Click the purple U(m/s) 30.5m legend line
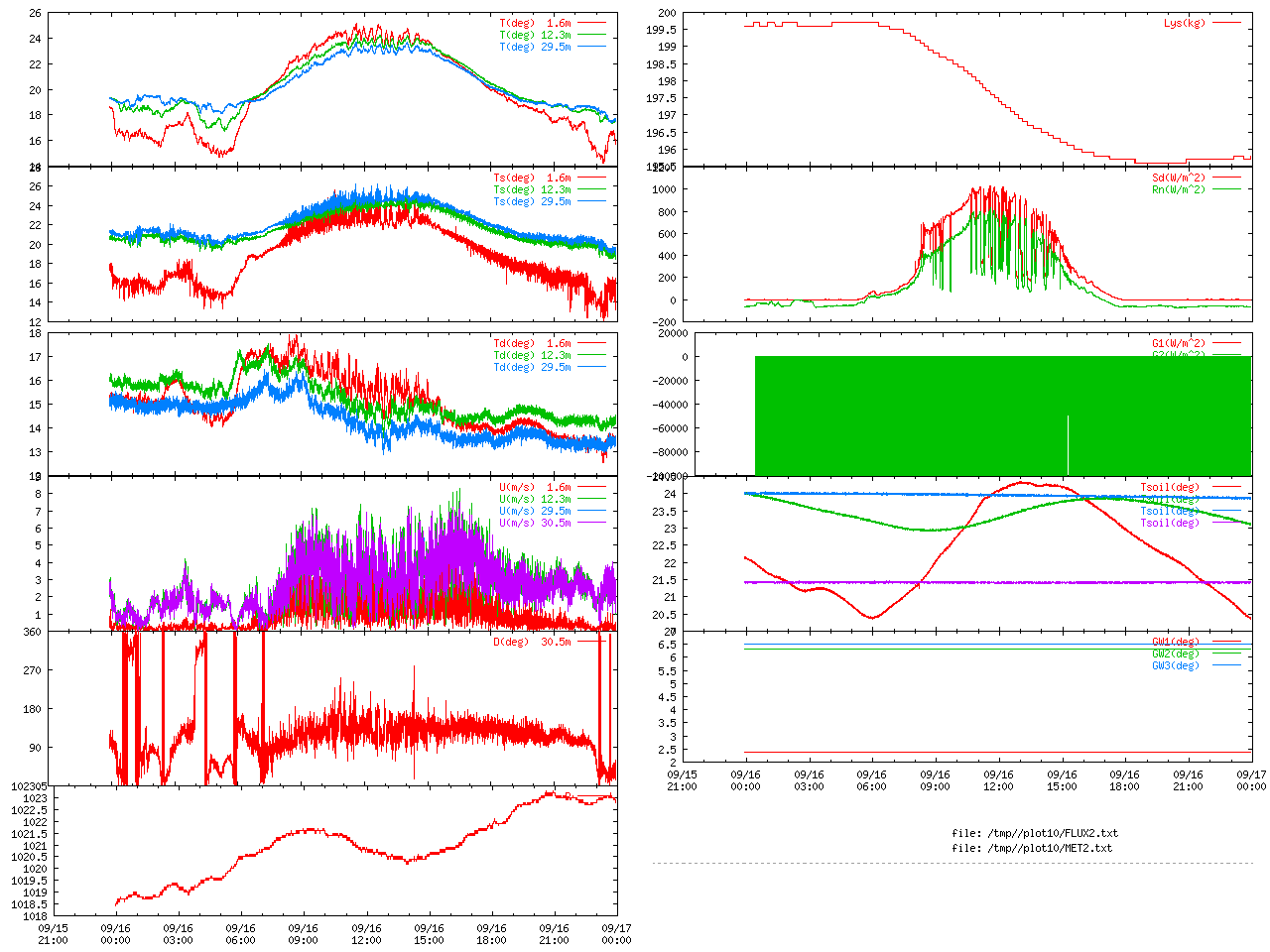Screen dimensions: 1270x952 pos(591,523)
